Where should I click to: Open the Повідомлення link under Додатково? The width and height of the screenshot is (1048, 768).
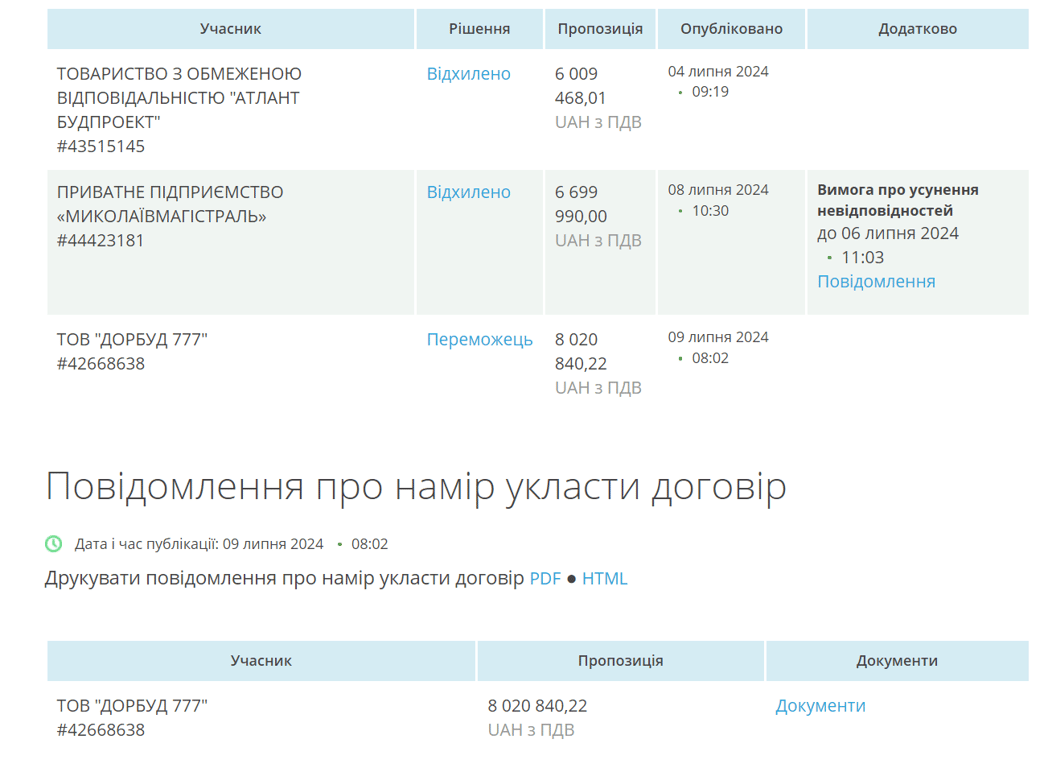(x=875, y=280)
